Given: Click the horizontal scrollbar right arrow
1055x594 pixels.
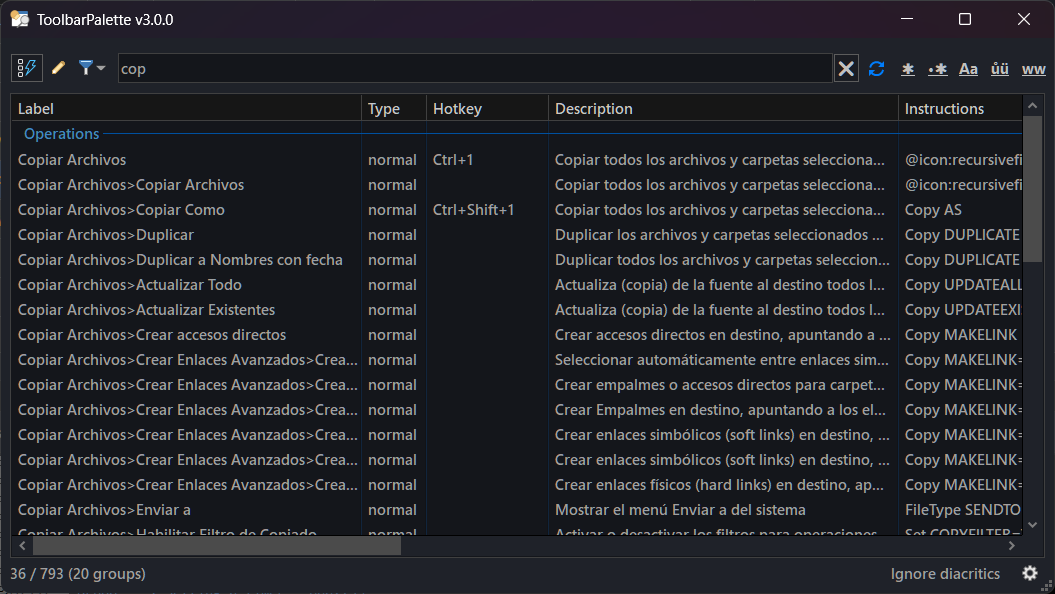Looking at the screenshot, I should tap(1012, 546).
